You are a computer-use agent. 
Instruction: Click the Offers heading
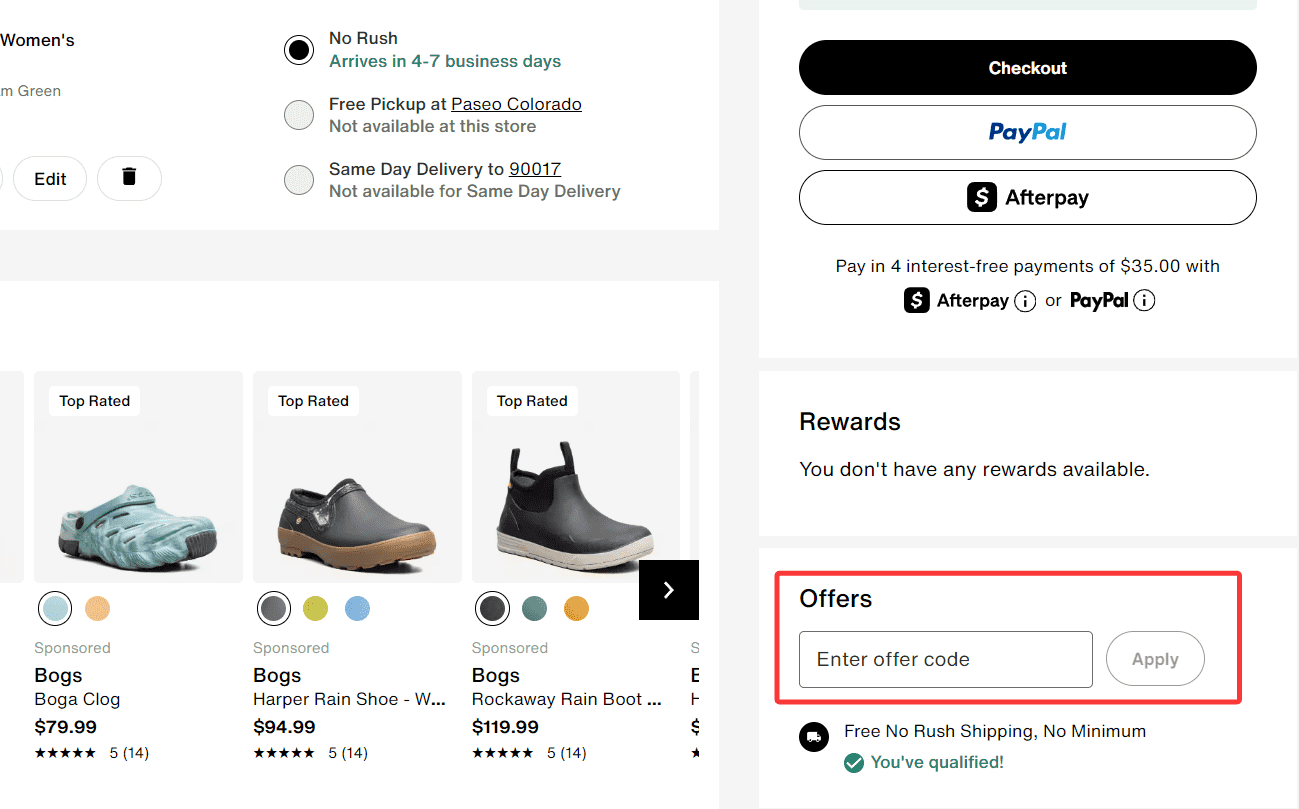[836, 599]
